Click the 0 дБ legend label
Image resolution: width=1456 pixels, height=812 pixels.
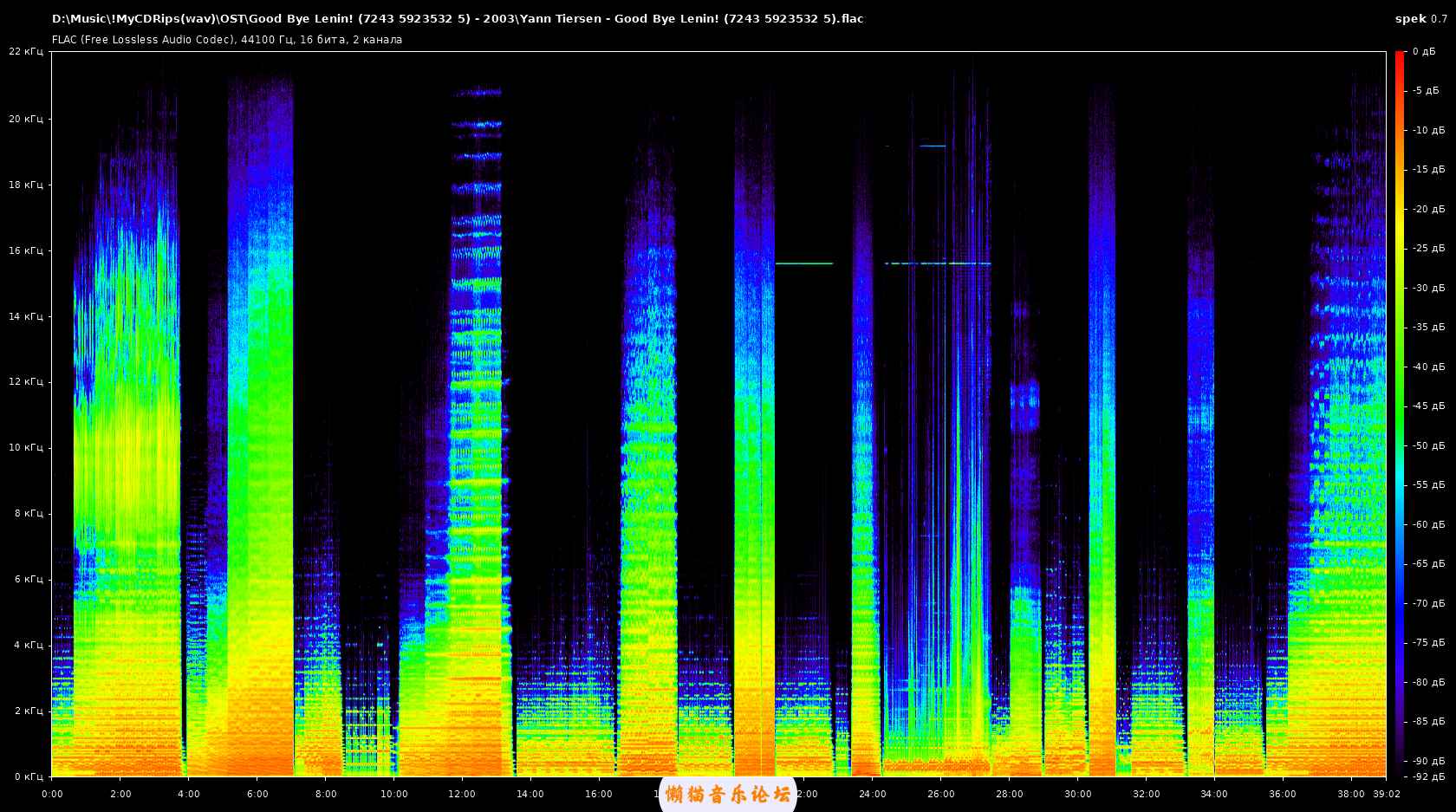pyautogui.click(x=1423, y=52)
